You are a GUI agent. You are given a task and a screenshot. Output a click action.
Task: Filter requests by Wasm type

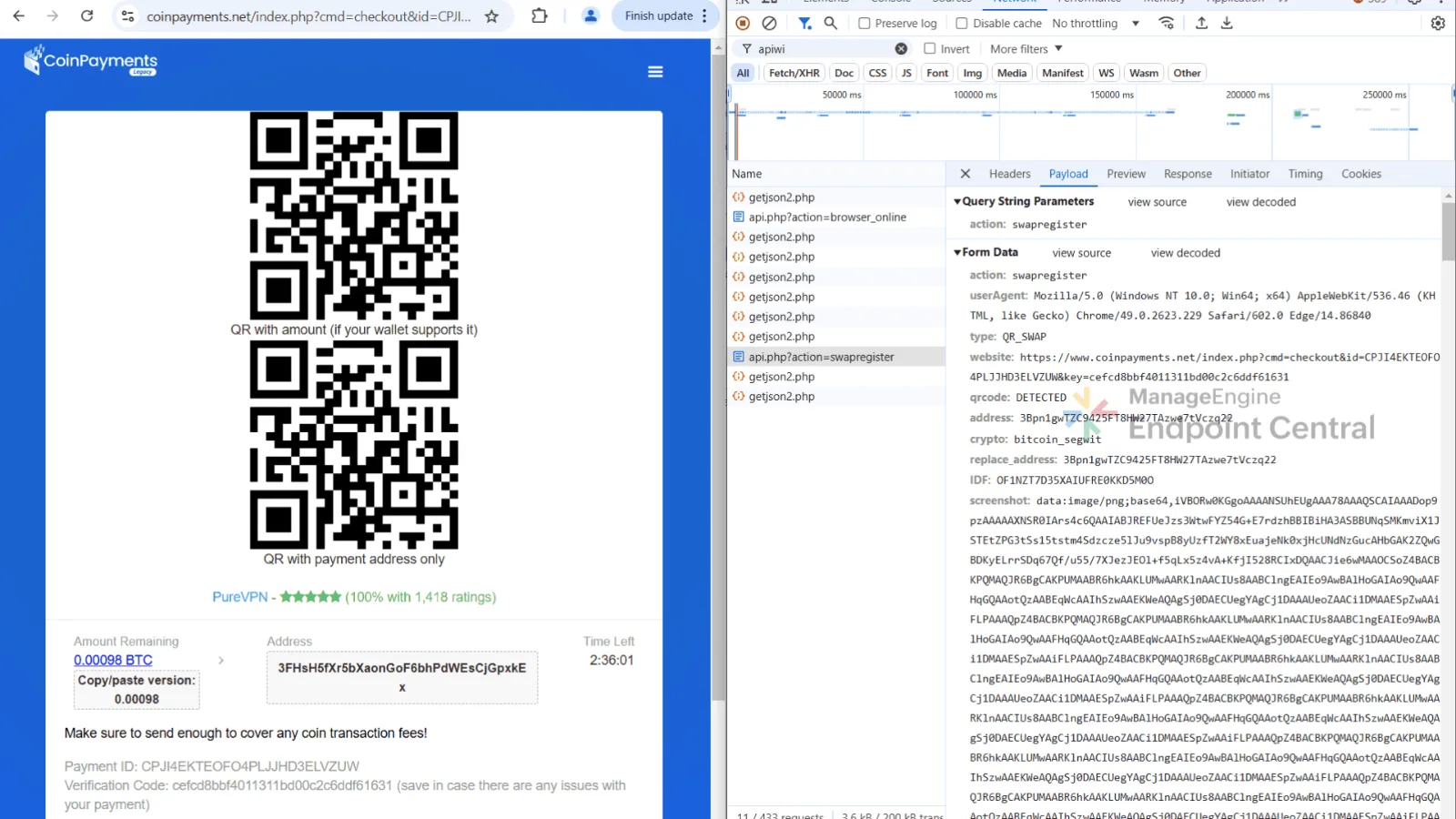[1144, 73]
